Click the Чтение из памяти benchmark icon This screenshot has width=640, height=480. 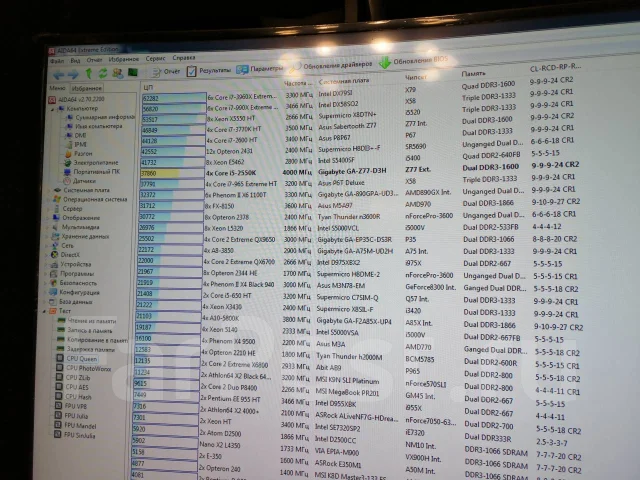click(x=61, y=321)
